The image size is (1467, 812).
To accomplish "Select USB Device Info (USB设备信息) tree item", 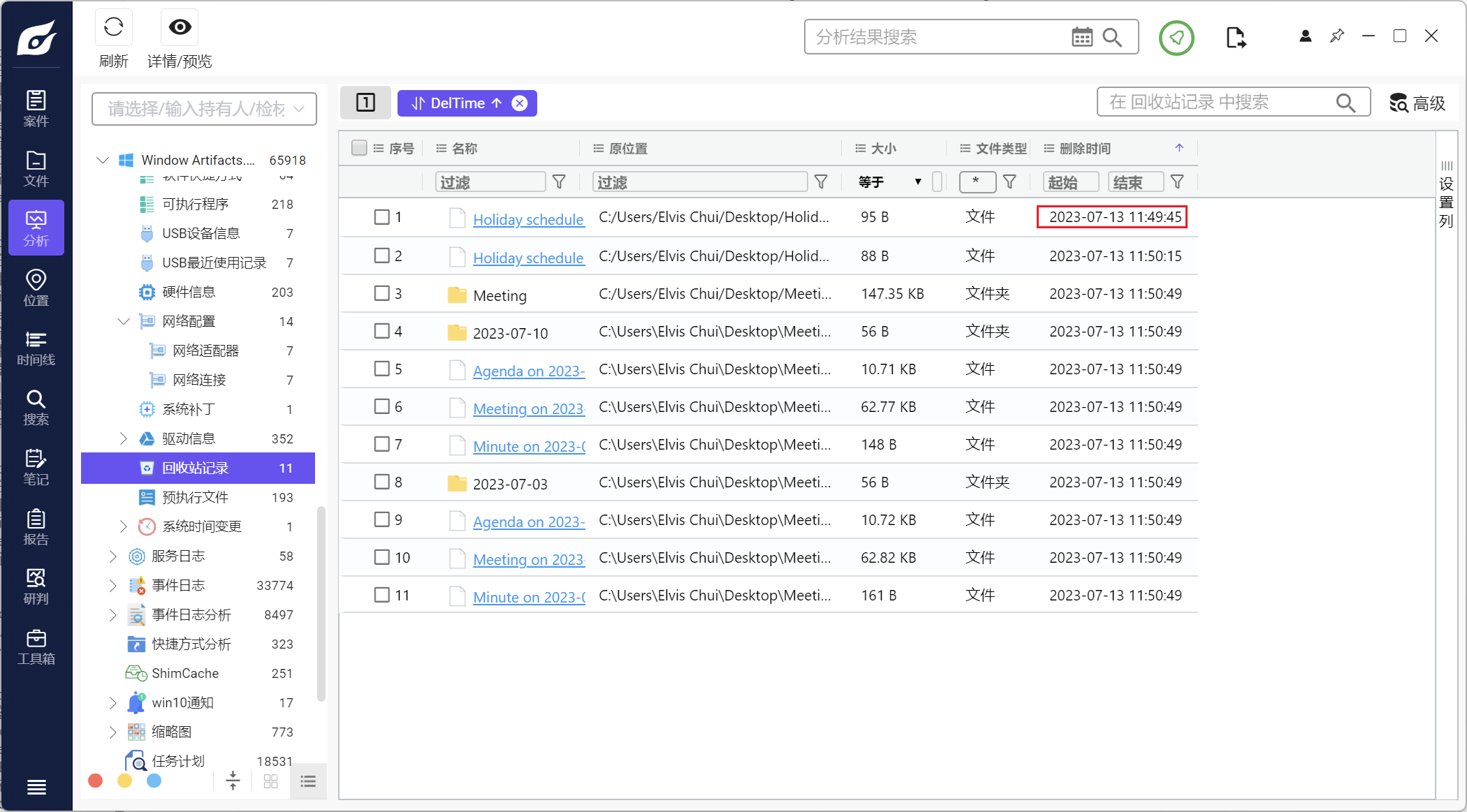I will tap(201, 233).
